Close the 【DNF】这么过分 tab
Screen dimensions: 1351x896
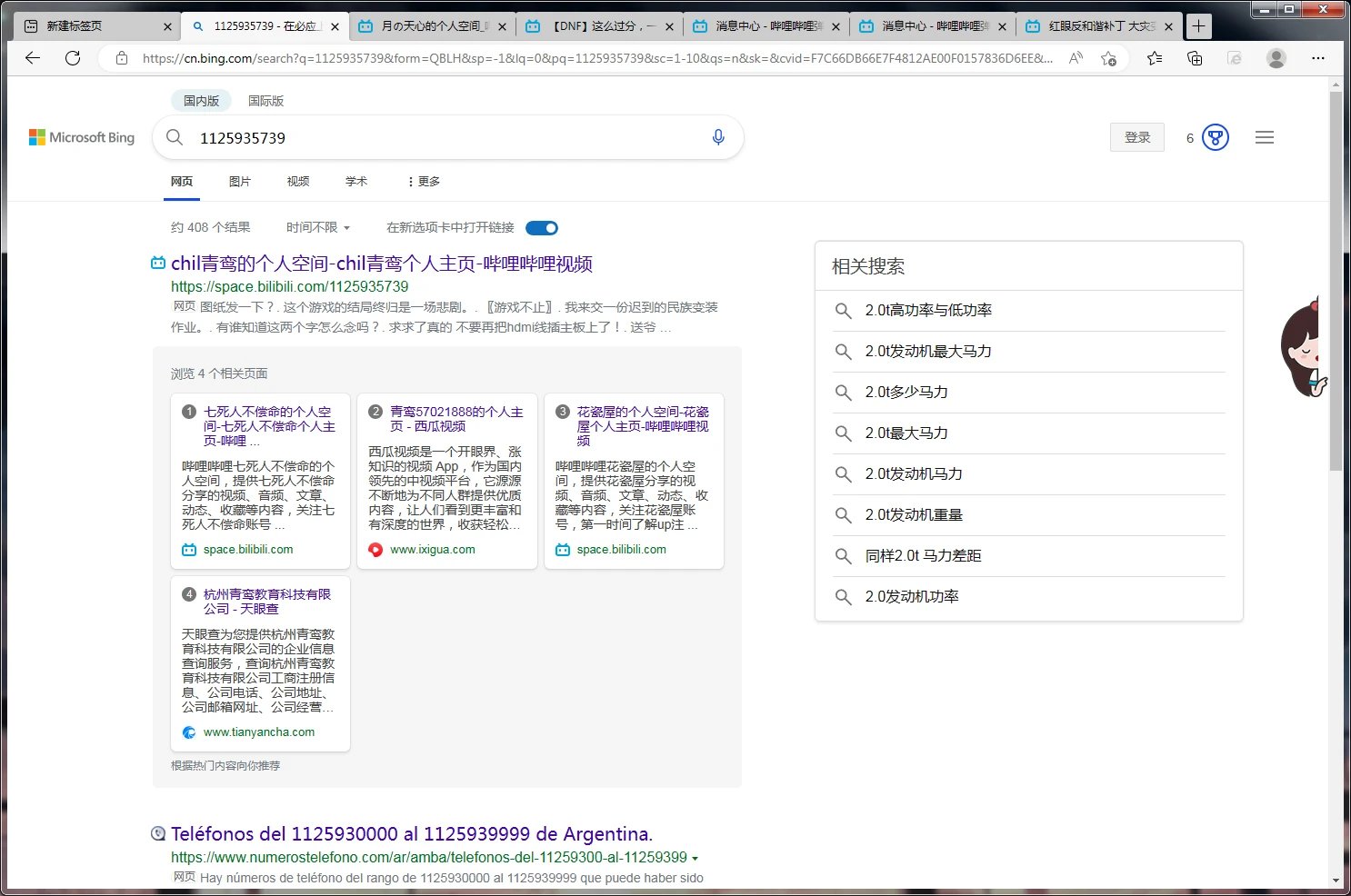[x=669, y=26]
